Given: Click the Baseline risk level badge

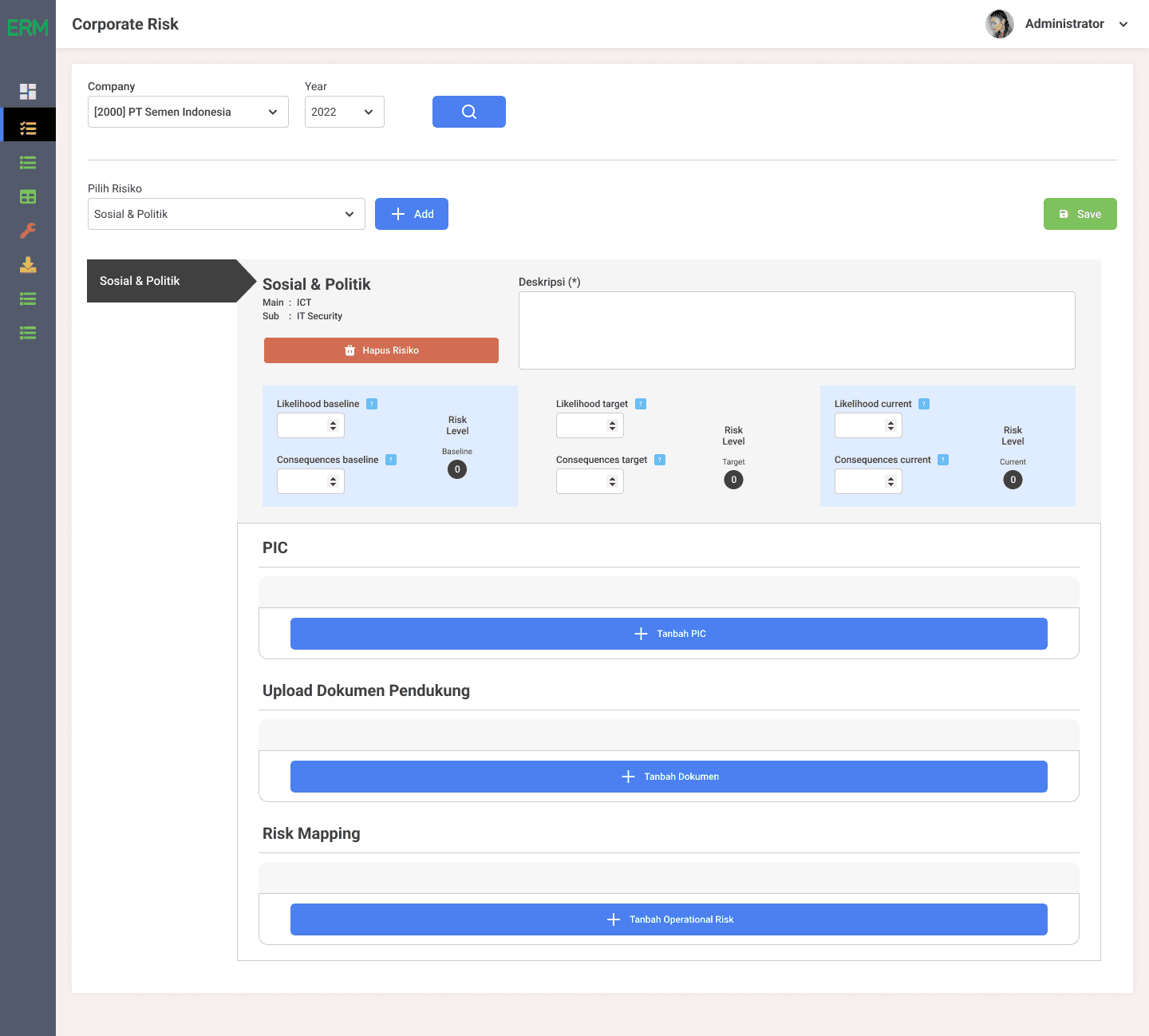Looking at the screenshot, I should [x=457, y=469].
